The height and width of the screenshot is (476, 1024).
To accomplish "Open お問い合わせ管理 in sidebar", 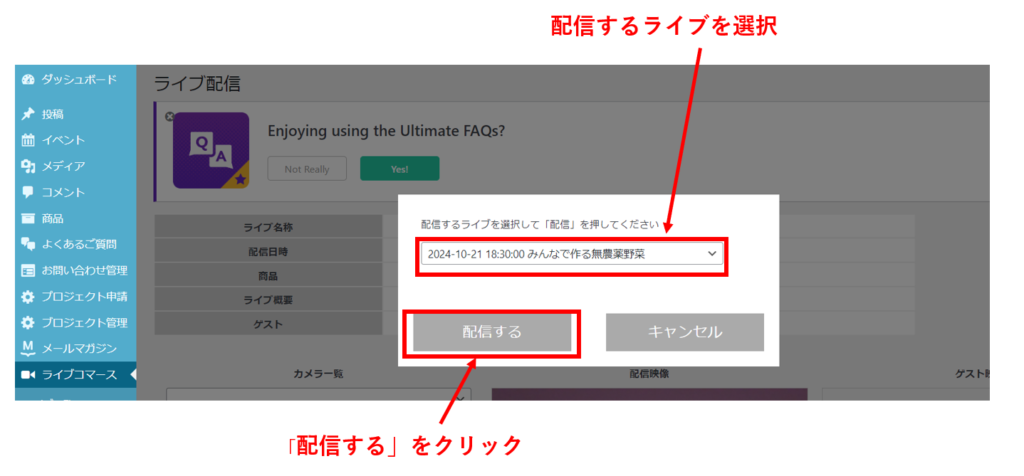I will coord(84,270).
